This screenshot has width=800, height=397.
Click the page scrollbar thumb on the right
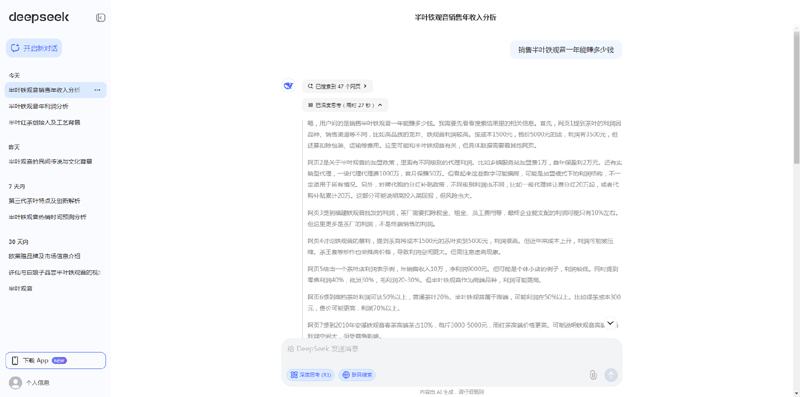[796, 97]
